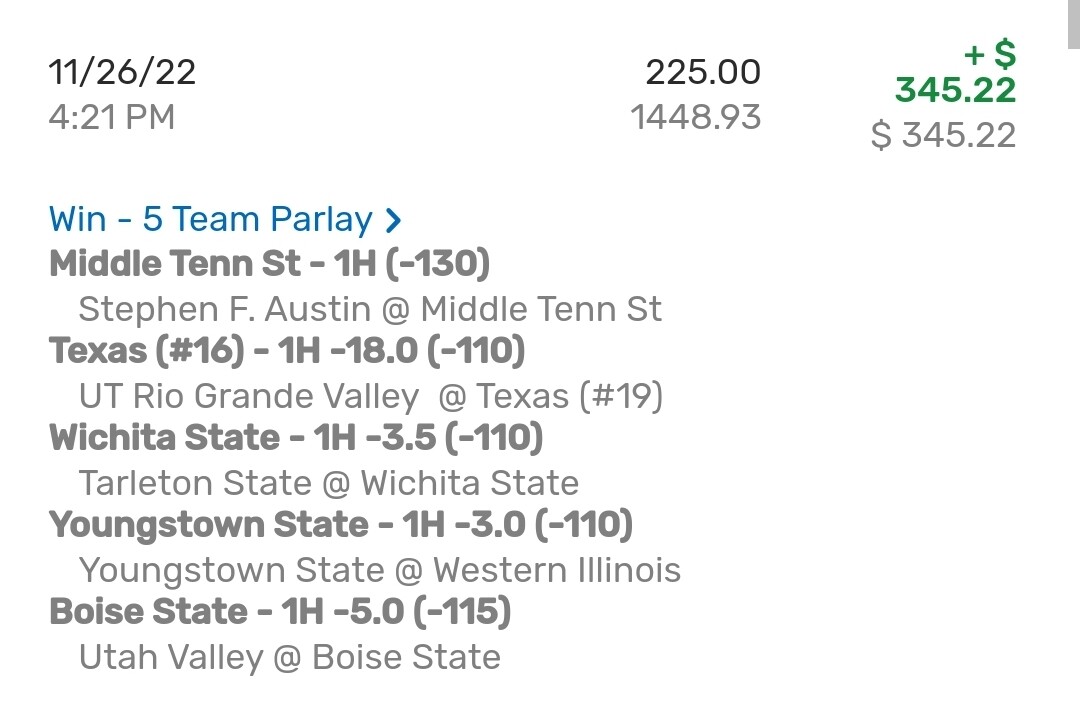This screenshot has width=1080, height=708.
Task: Select the Boise State - 1H -5.0 pick
Action: click(x=280, y=612)
